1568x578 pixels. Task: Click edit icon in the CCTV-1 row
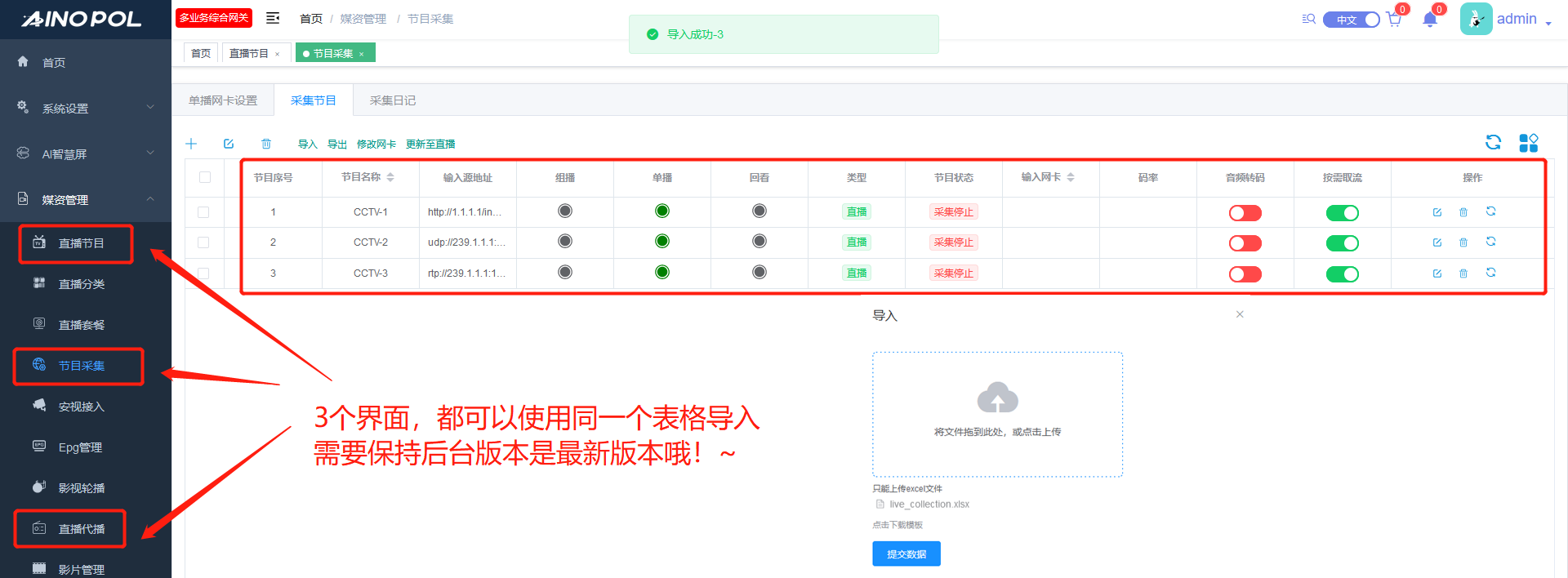tap(1437, 212)
